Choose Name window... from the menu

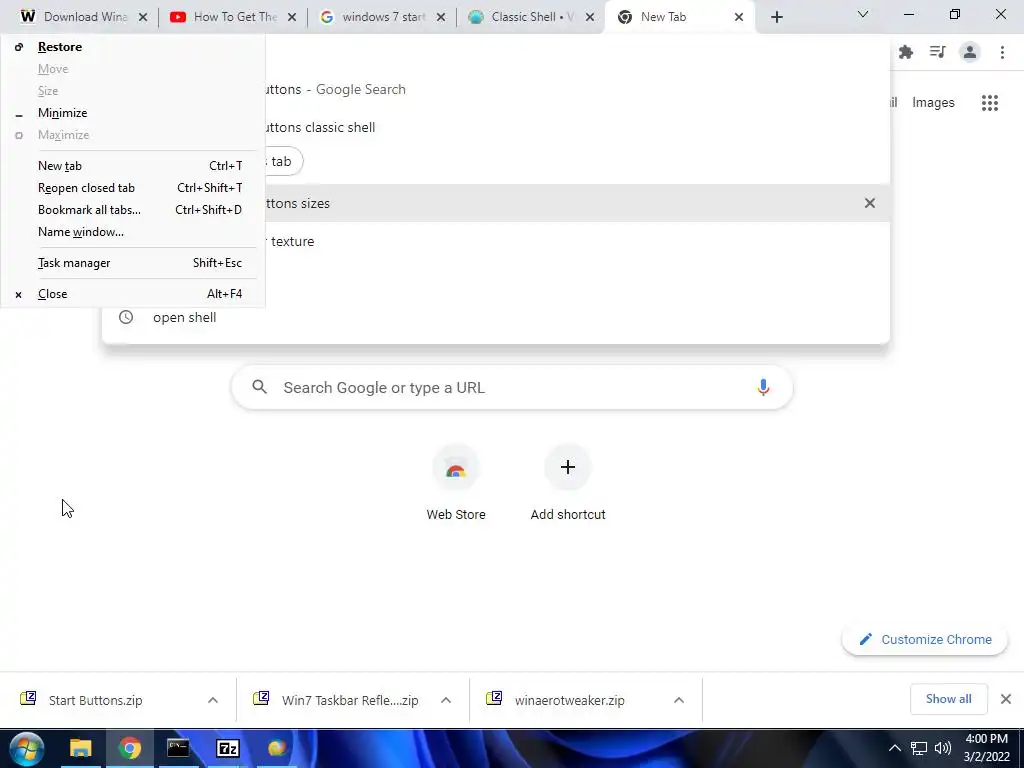[133, 232]
